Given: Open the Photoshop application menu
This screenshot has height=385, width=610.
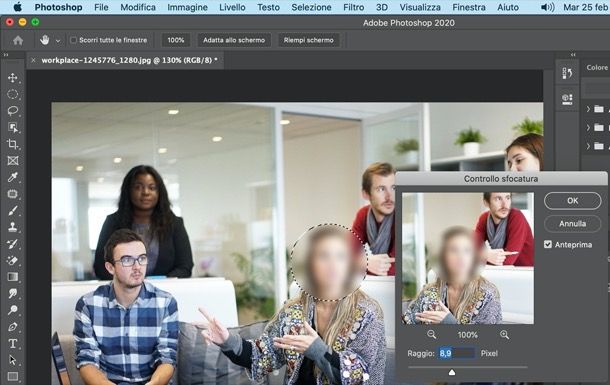Looking at the screenshot, I should coord(58,7).
